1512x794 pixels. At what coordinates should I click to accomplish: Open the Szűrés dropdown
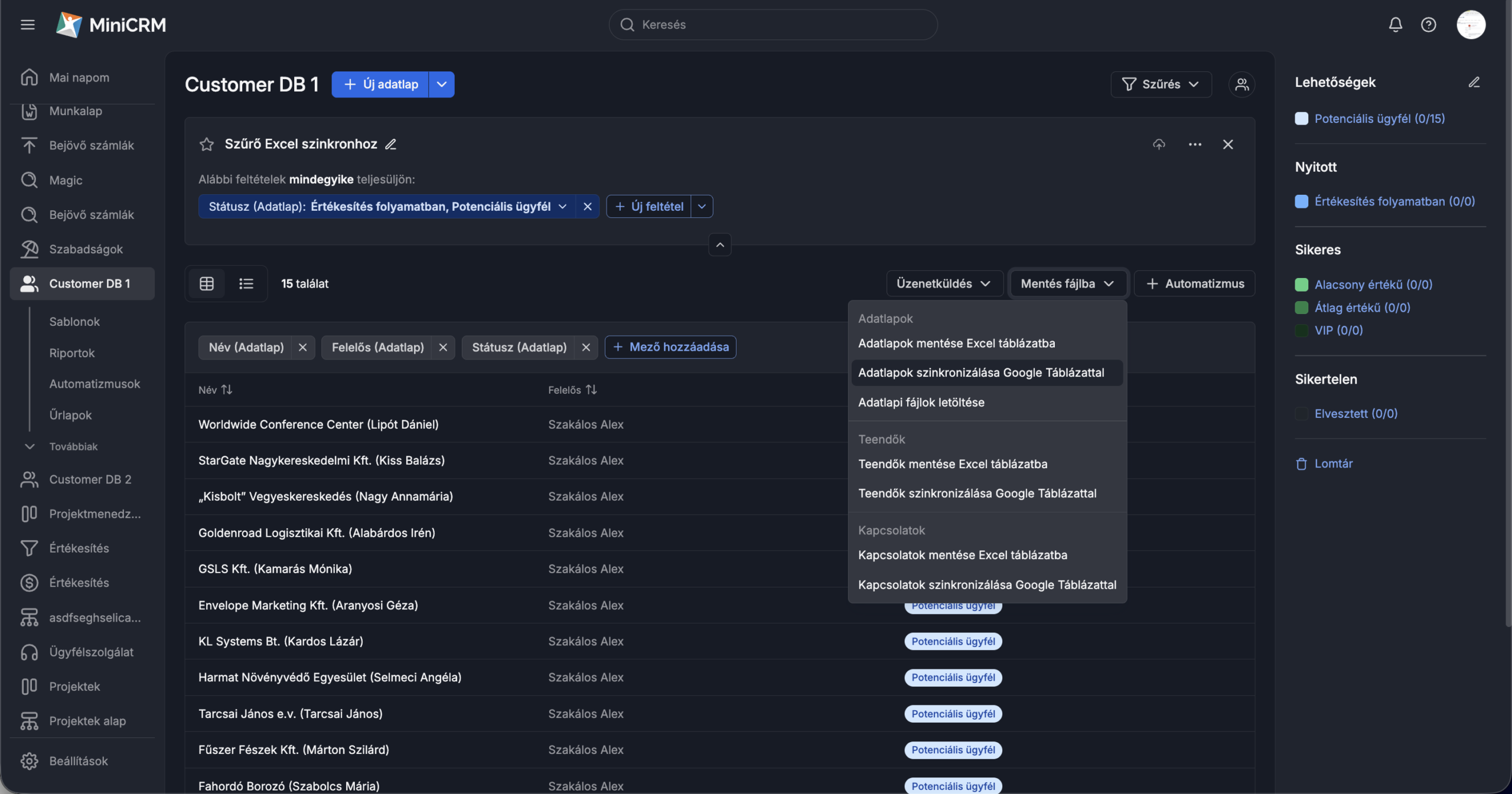(1161, 84)
